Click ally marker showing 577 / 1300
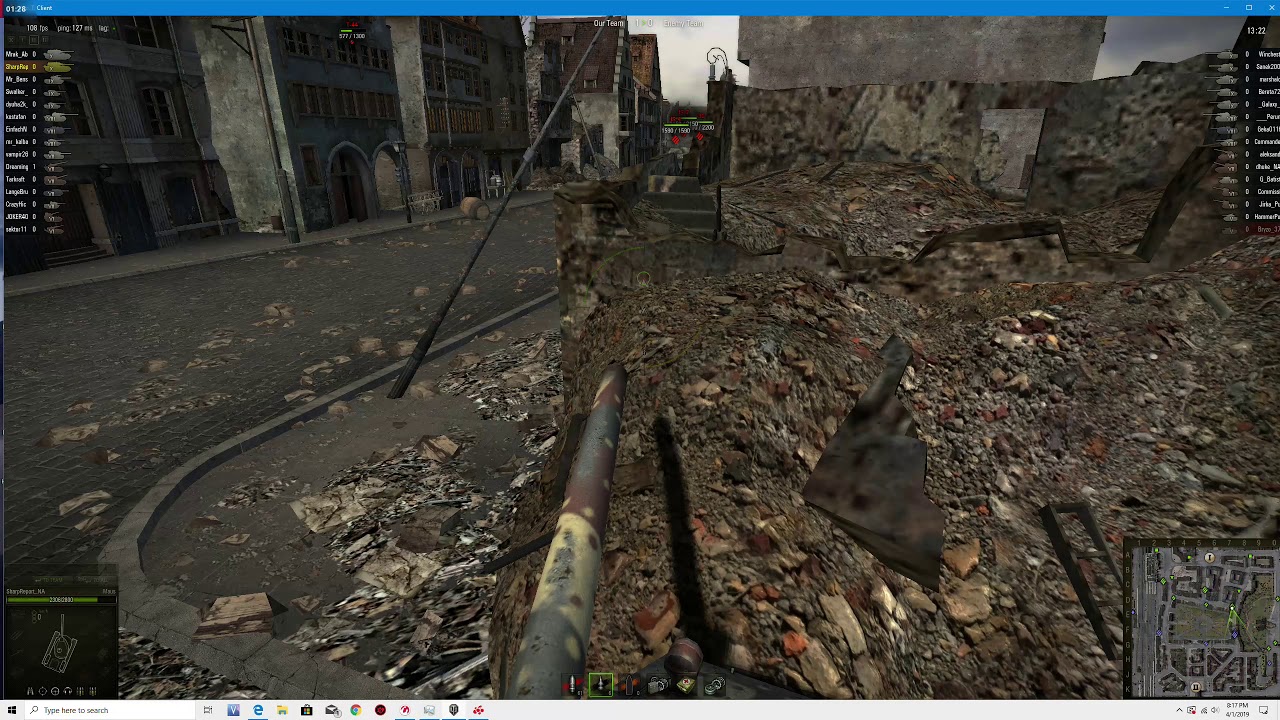The image size is (1280, 720). (351, 36)
